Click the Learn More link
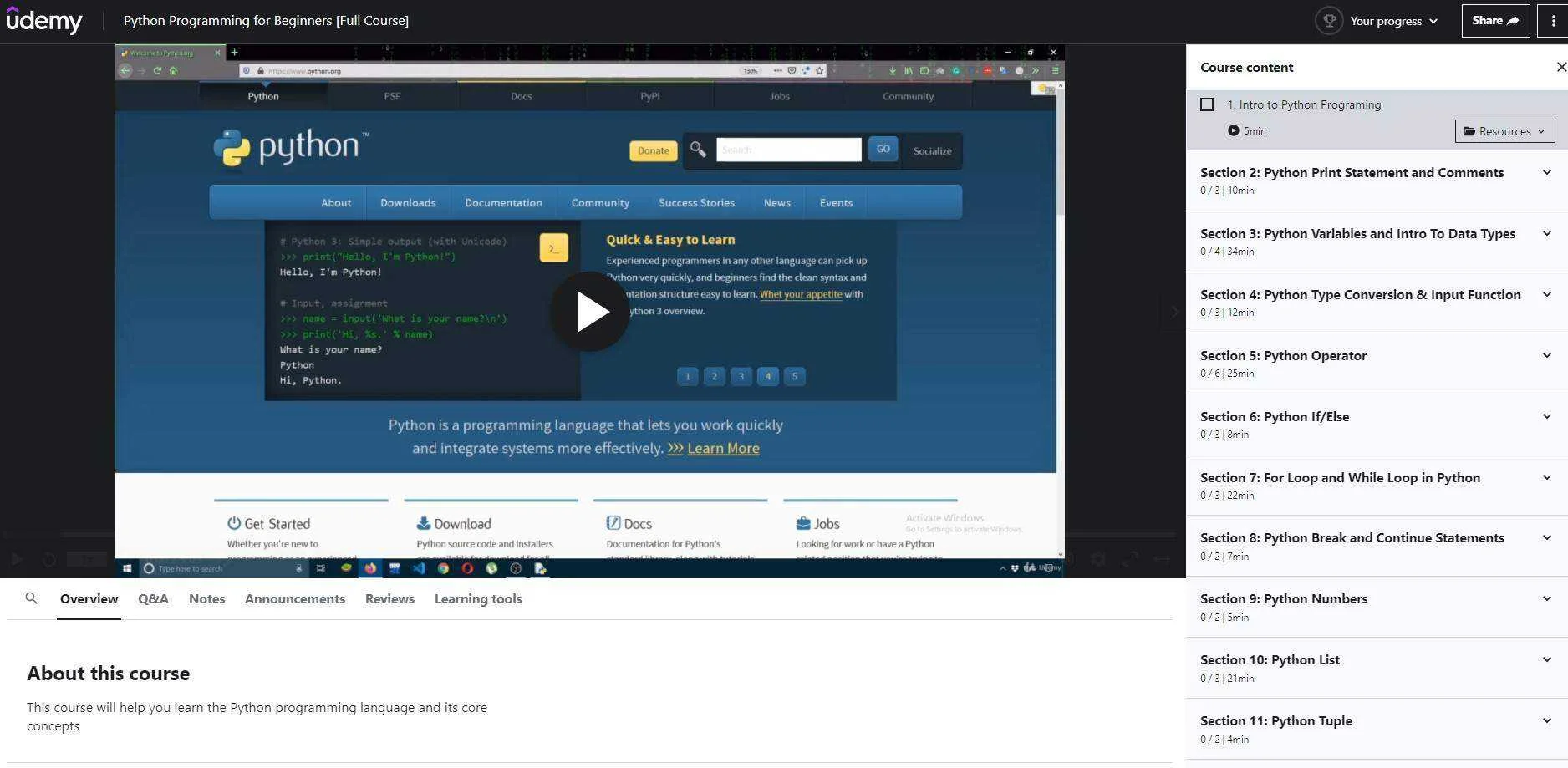 (x=723, y=448)
